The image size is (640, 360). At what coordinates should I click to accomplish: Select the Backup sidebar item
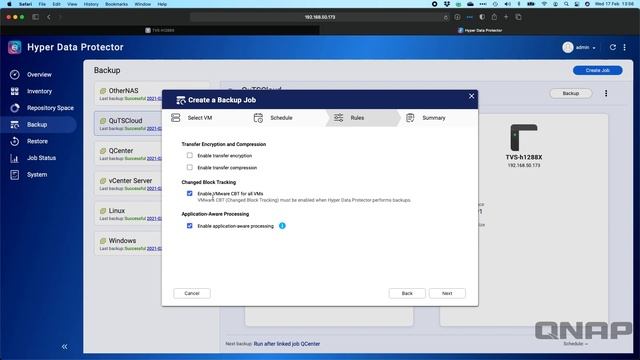(37, 124)
